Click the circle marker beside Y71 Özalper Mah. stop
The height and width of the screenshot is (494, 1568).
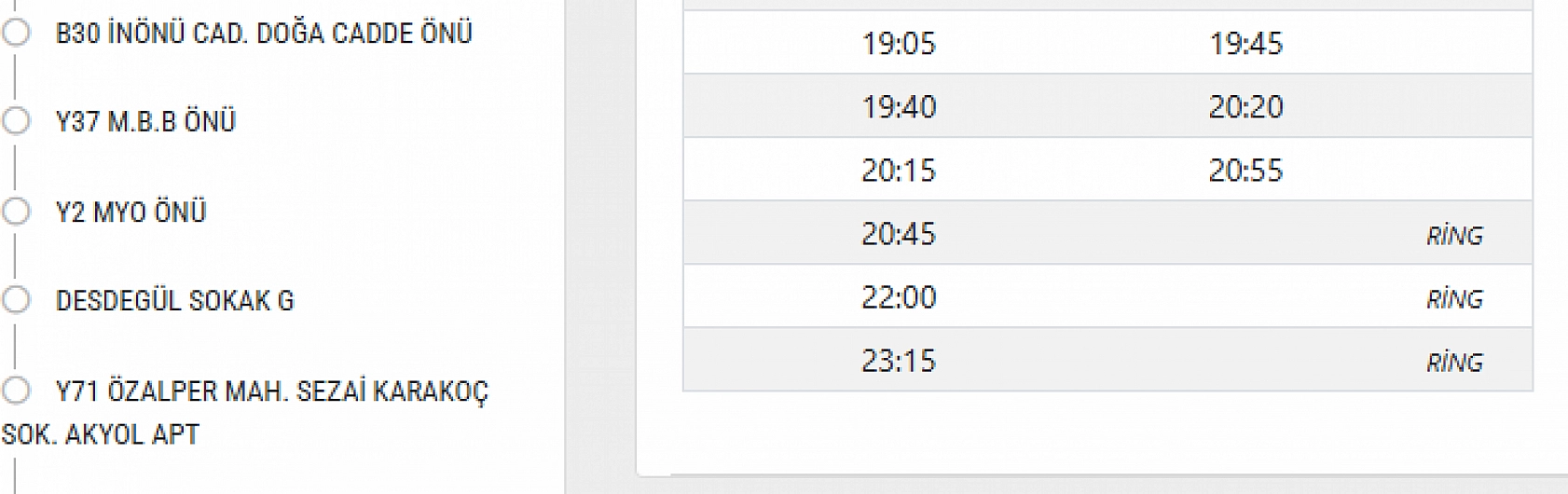[x=16, y=390]
